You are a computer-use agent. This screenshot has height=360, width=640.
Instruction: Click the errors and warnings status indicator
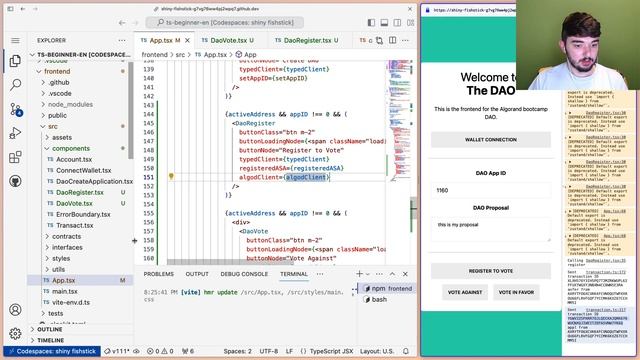tap(160, 351)
